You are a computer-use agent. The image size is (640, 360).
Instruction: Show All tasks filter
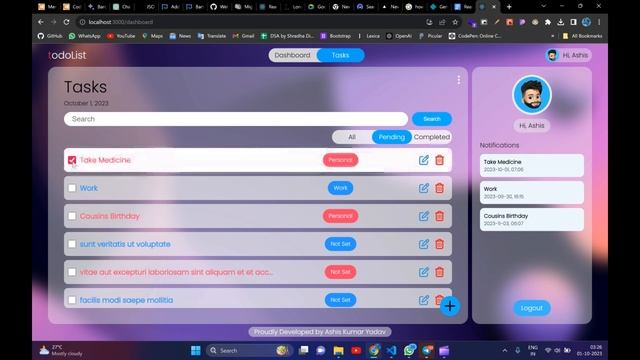[x=352, y=137]
